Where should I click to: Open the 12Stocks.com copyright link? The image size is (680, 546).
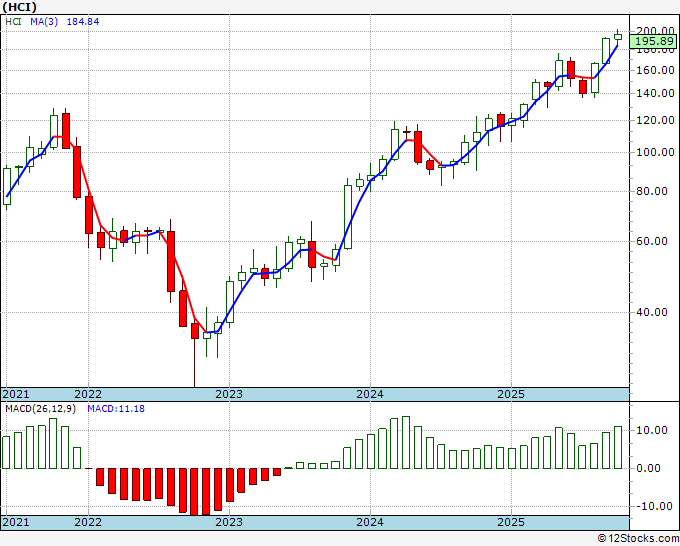click(638, 539)
